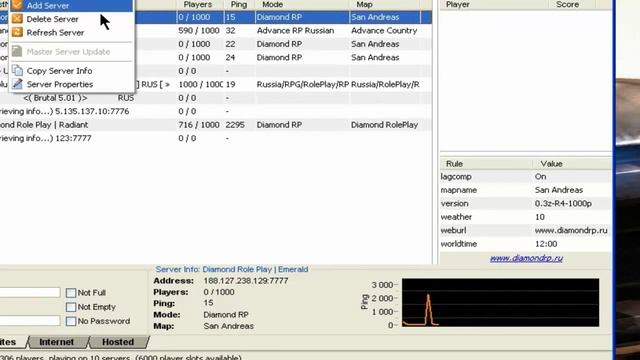Select the Advance RP Russian server row
The width and height of the screenshot is (640, 360).
click(216, 31)
